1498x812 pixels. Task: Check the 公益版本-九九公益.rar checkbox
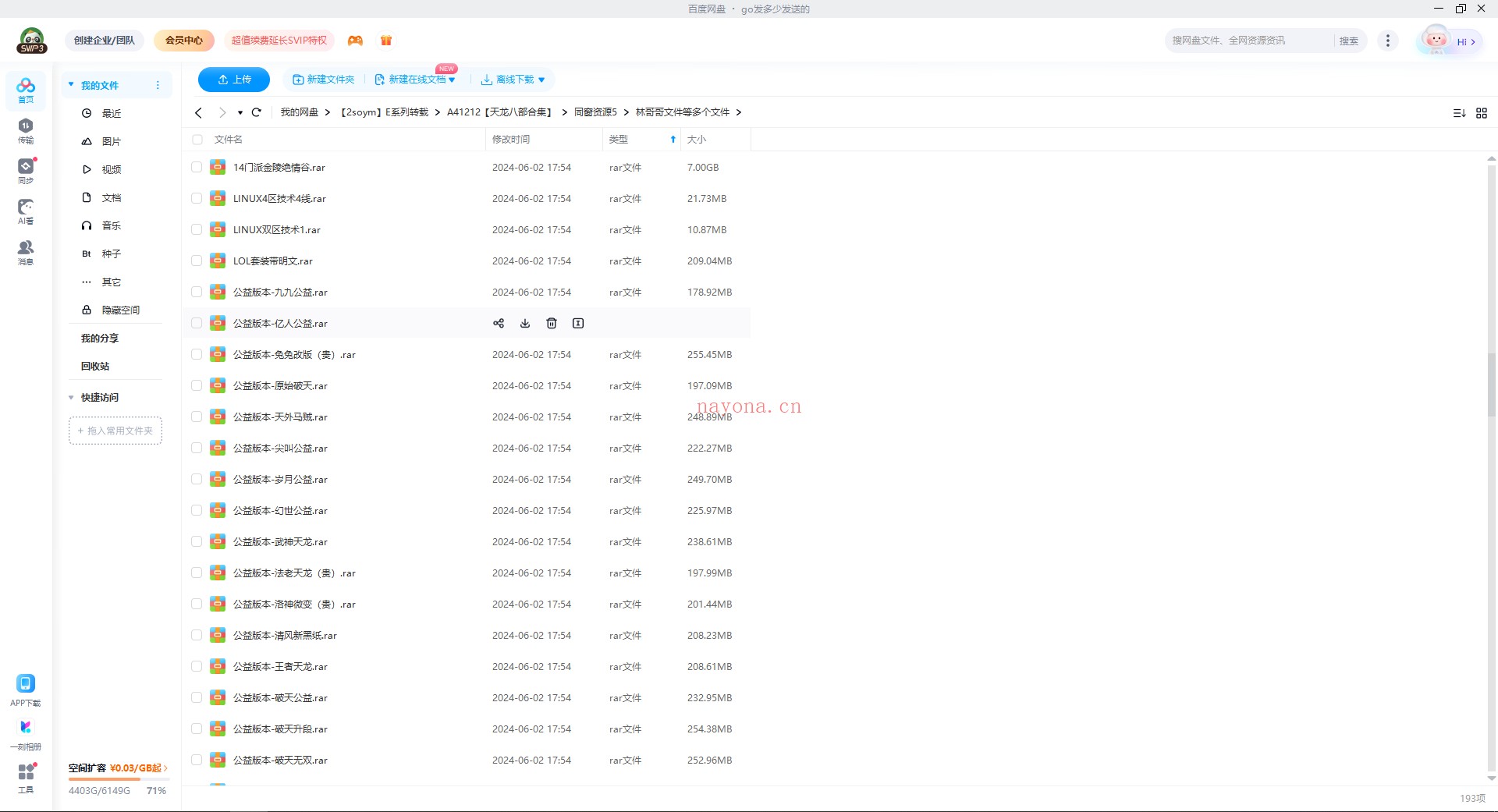click(197, 292)
